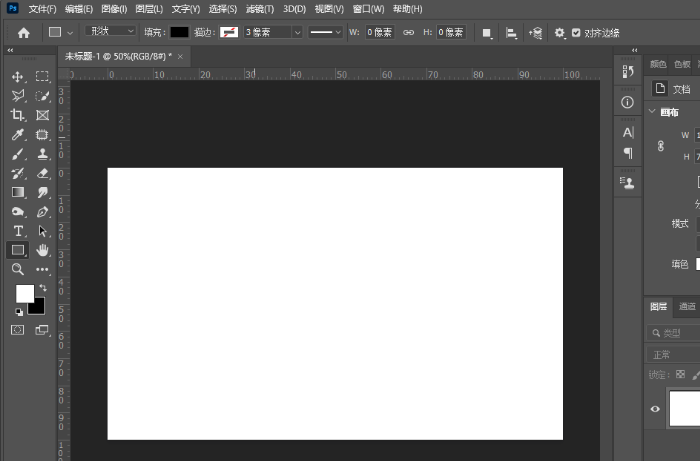Collapse the left toolbar panel
The width and height of the screenshot is (700, 461).
10,50
